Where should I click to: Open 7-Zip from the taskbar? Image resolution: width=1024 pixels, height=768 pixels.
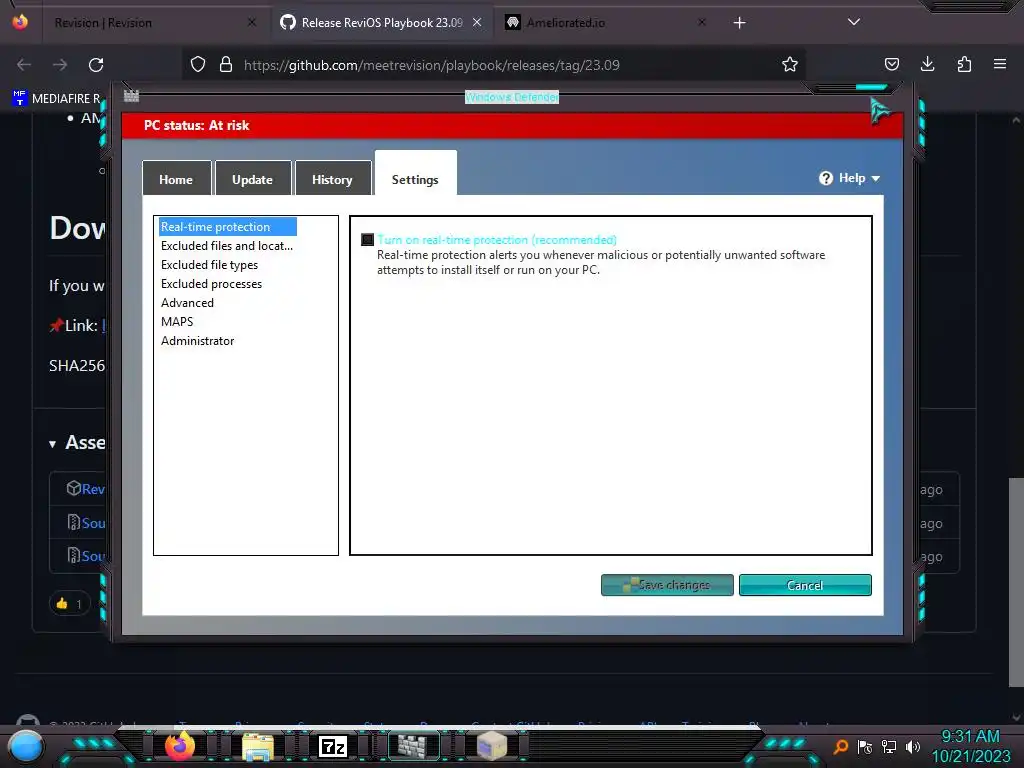click(333, 746)
